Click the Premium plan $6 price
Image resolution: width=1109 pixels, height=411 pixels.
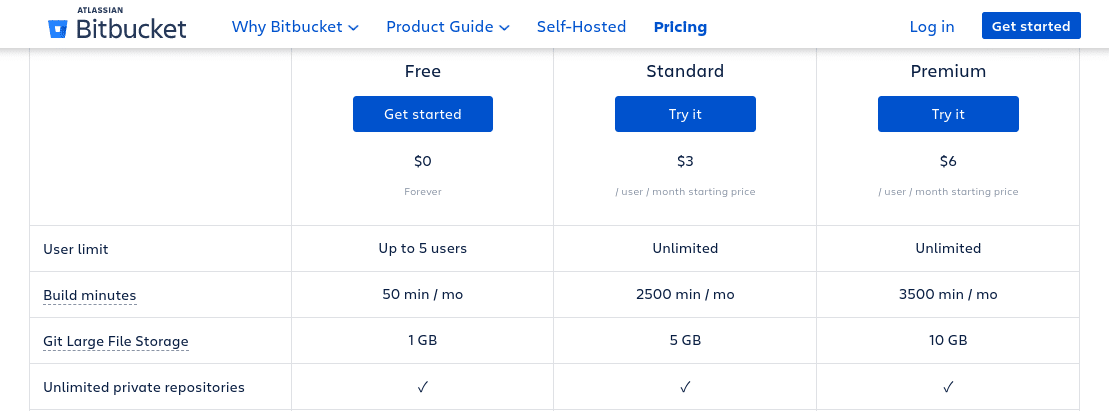(948, 161)
